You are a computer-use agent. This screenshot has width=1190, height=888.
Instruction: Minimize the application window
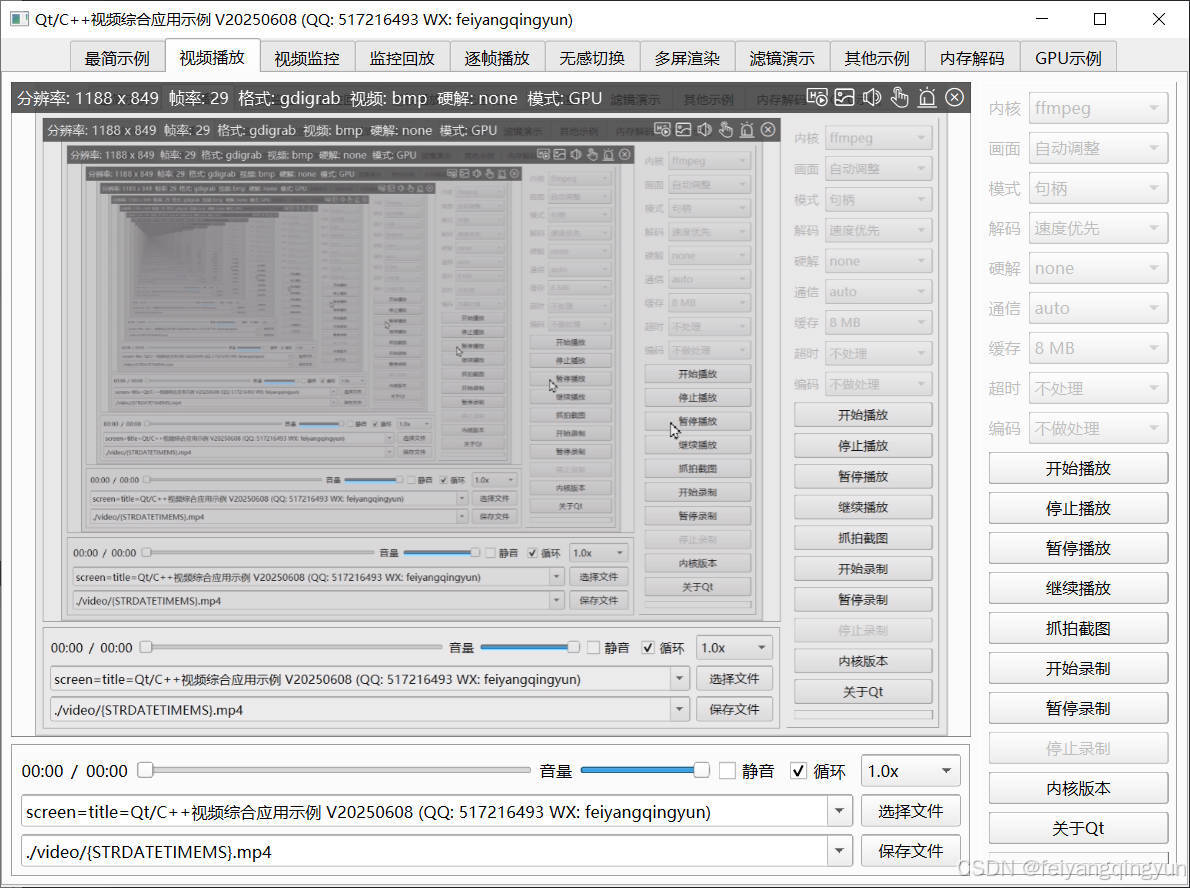click(x=1042, y=19)
